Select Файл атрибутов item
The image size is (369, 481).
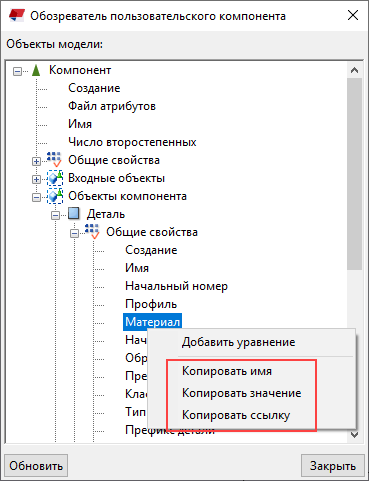pyautogui.click(x=112, y=106)
